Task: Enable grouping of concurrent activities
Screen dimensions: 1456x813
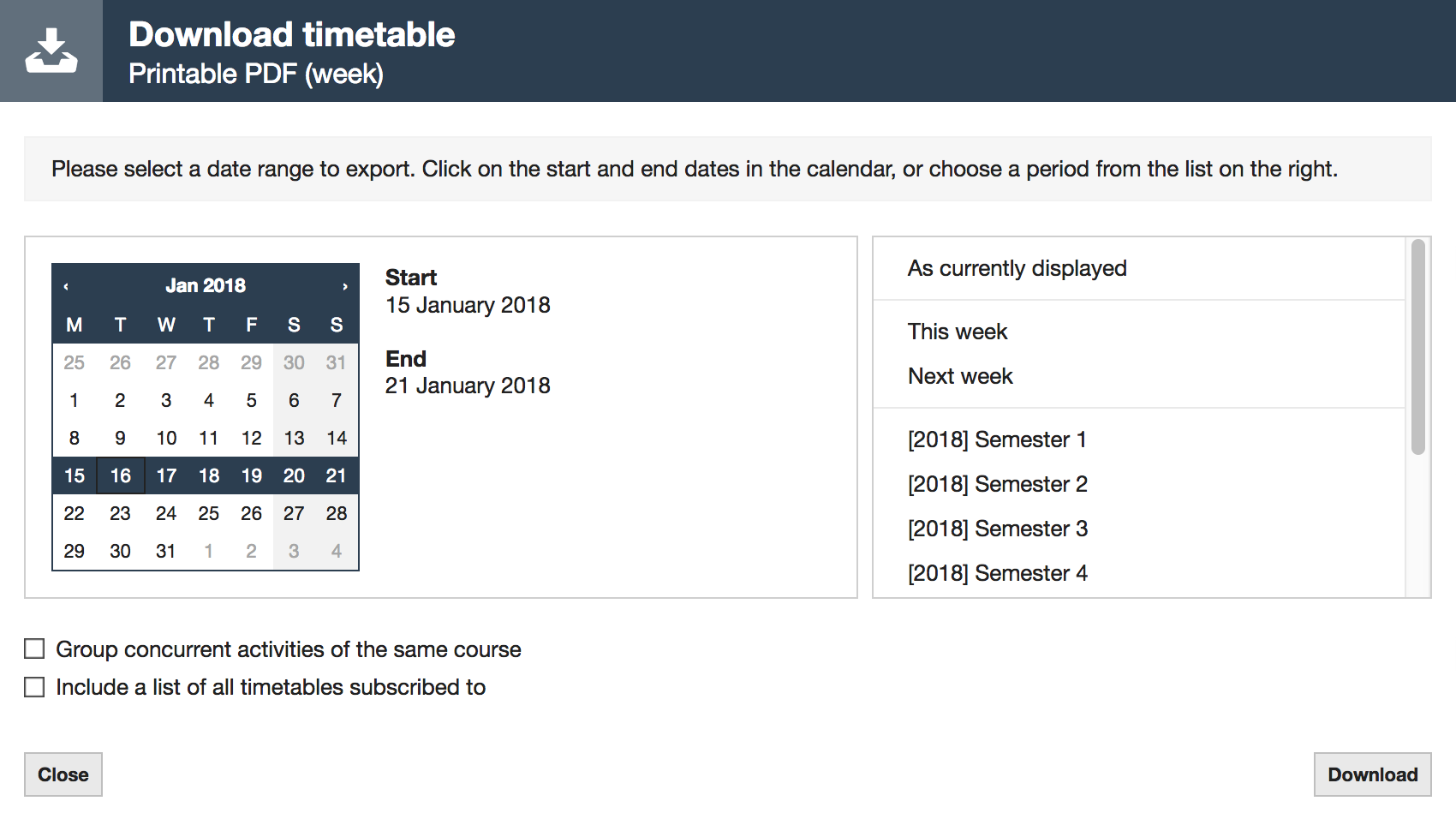Action: 33,649
